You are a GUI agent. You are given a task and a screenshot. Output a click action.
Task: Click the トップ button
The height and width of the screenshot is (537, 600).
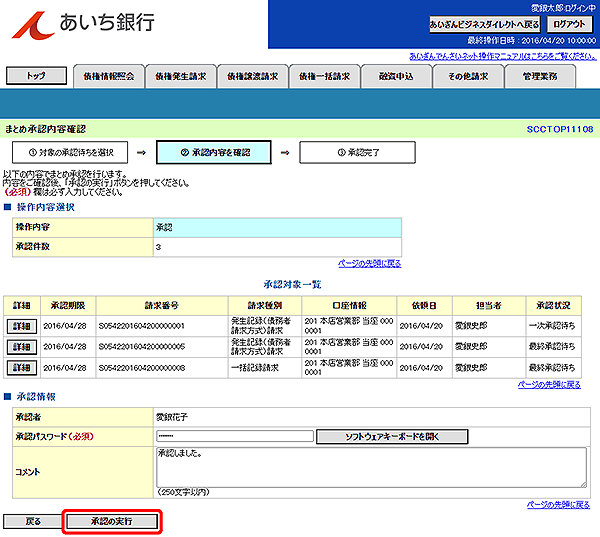pos(36,75)
